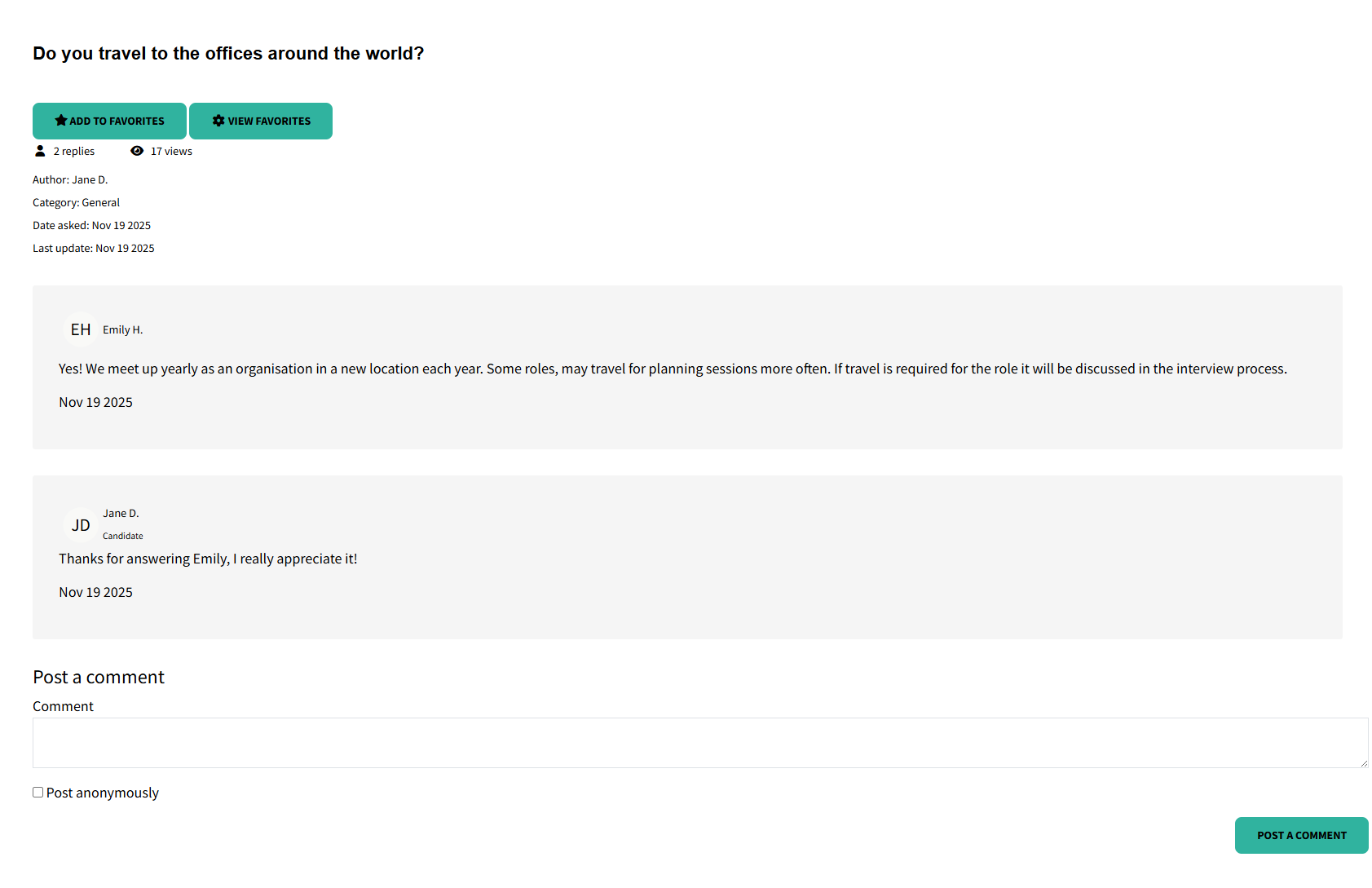Click Jane D.'s JD avatar
This screenshot has width=1372, height=888.
click(x=79, y=524)
